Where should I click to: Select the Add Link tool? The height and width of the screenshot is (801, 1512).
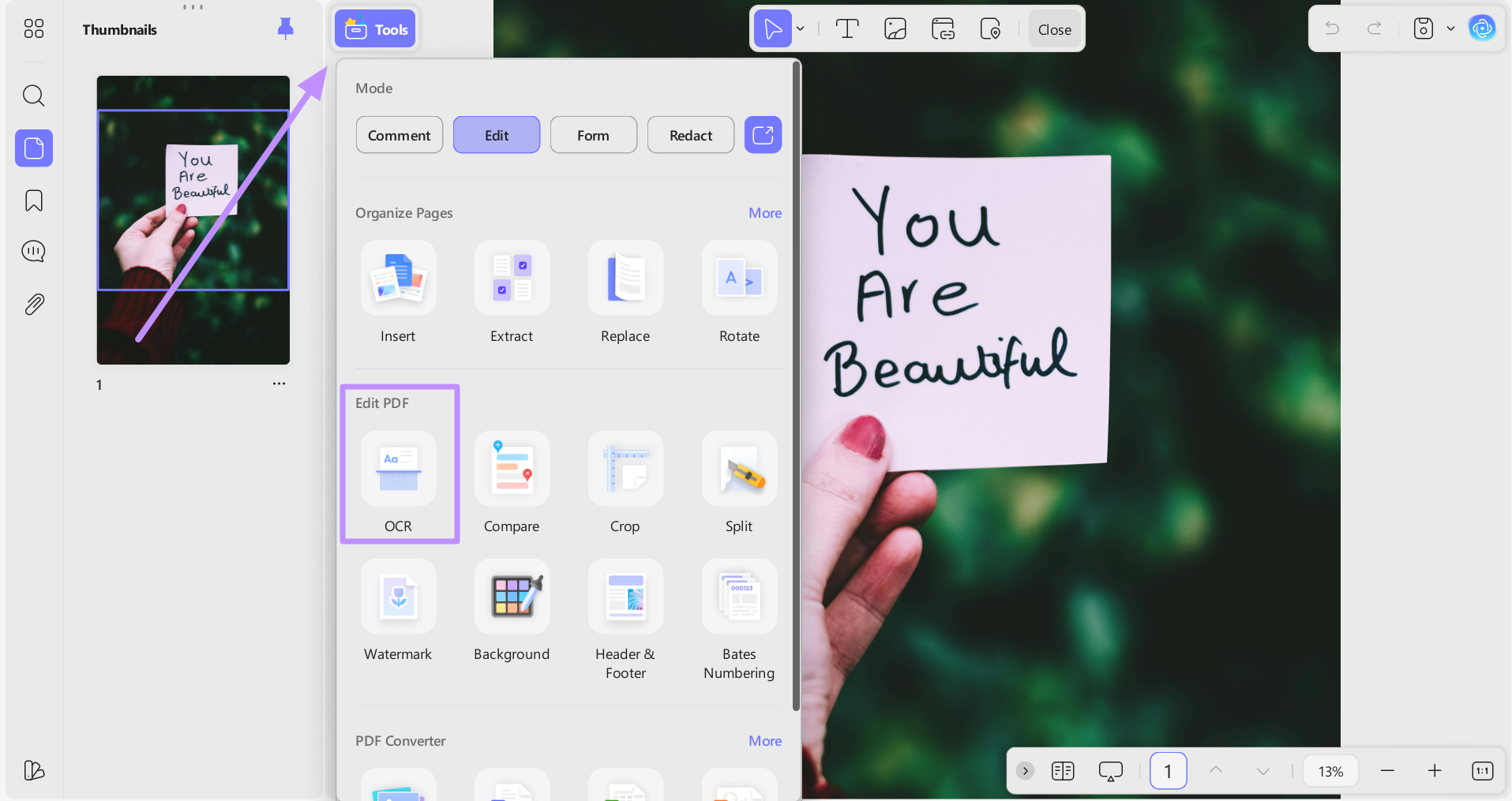point(943,29)
